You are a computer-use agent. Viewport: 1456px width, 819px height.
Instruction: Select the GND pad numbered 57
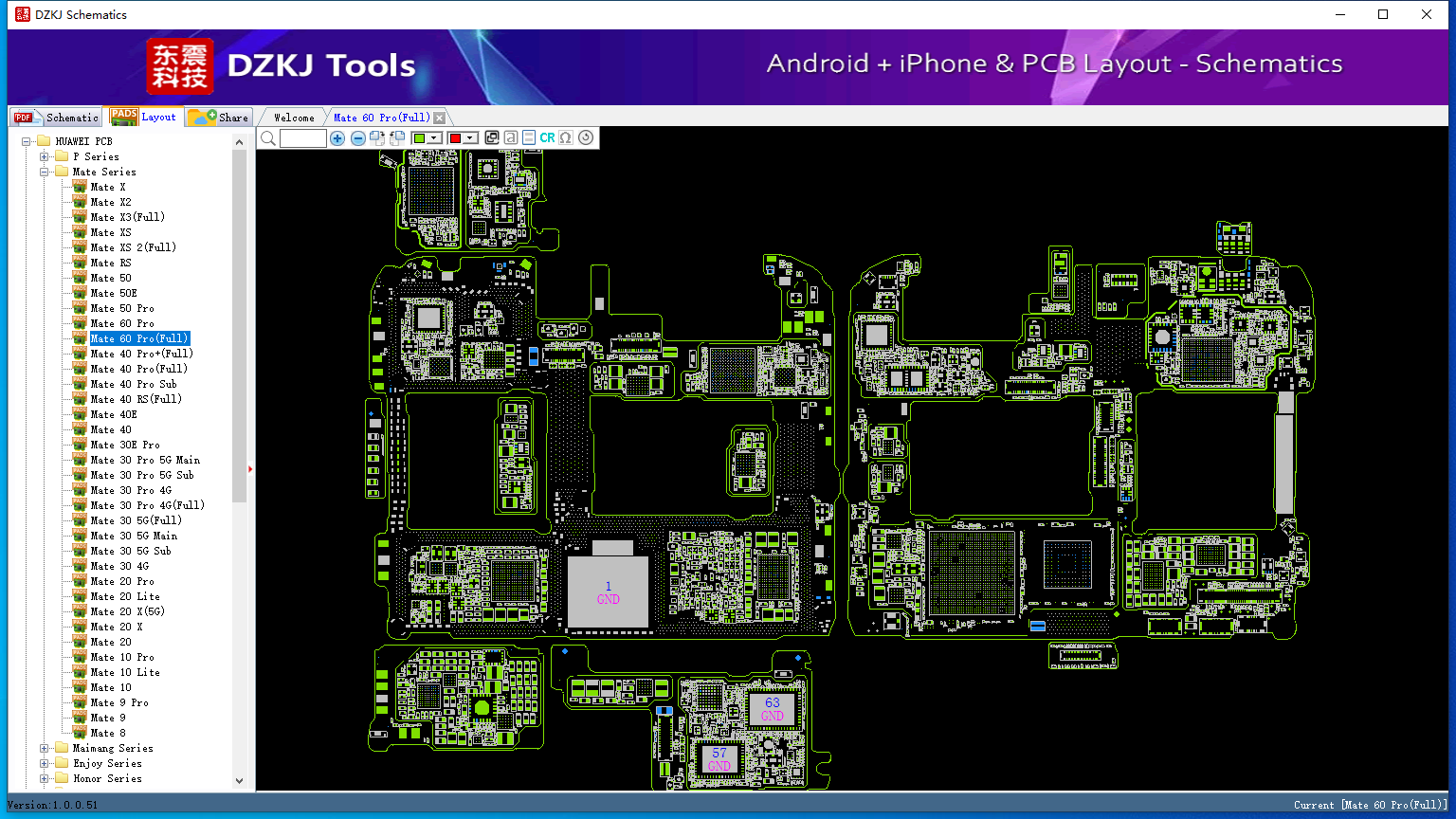719,759
